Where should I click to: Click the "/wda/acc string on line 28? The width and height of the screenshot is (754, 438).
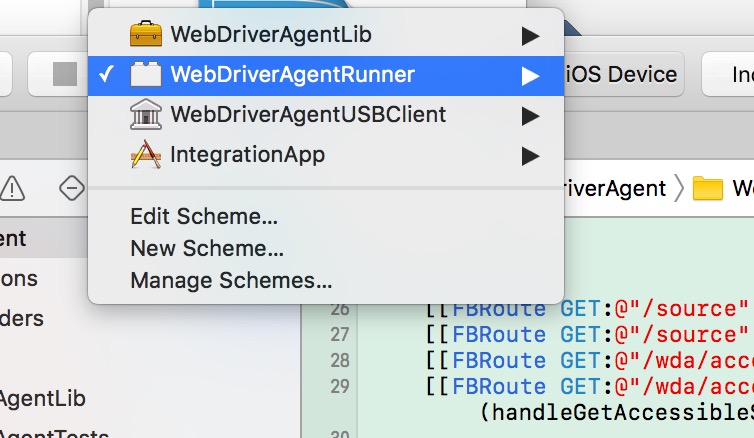(x=689, y=361)
